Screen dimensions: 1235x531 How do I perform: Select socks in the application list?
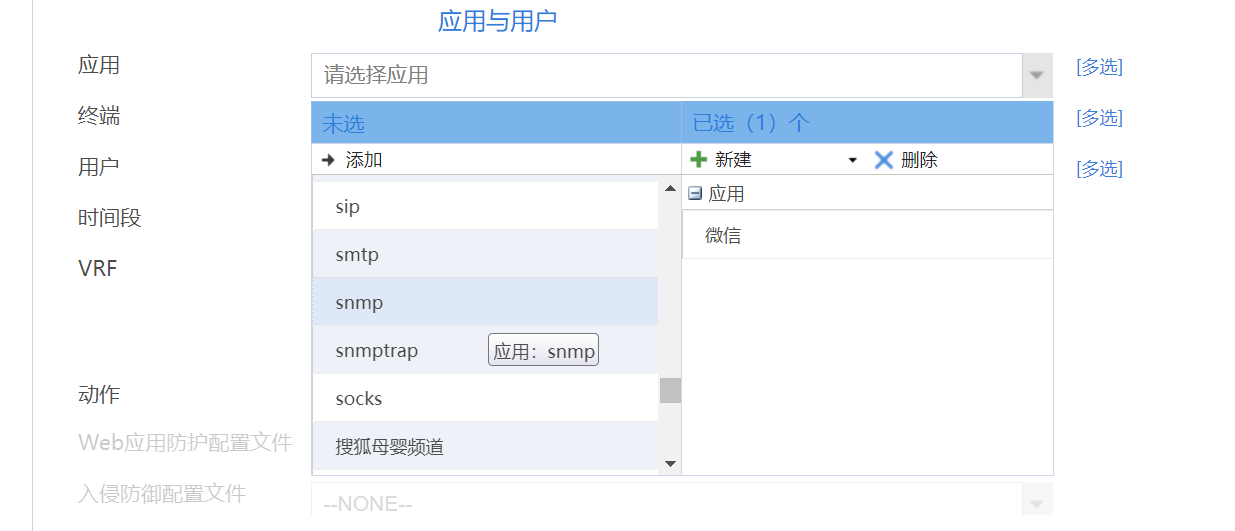(x=359, y=399)
